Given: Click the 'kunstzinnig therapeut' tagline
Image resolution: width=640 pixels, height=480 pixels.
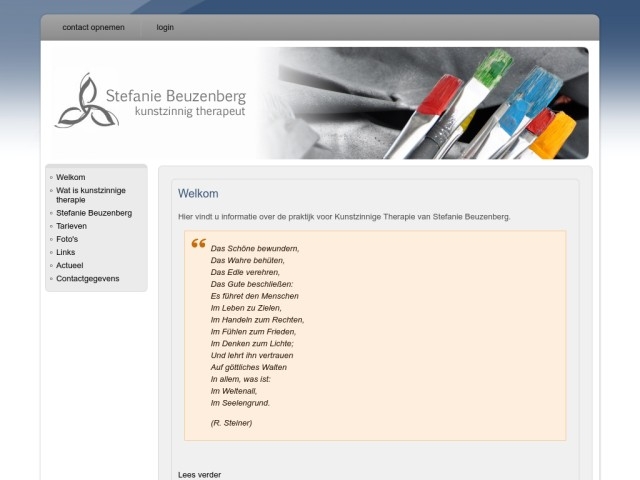Looking at the screenshot, I should pos(189,112).
